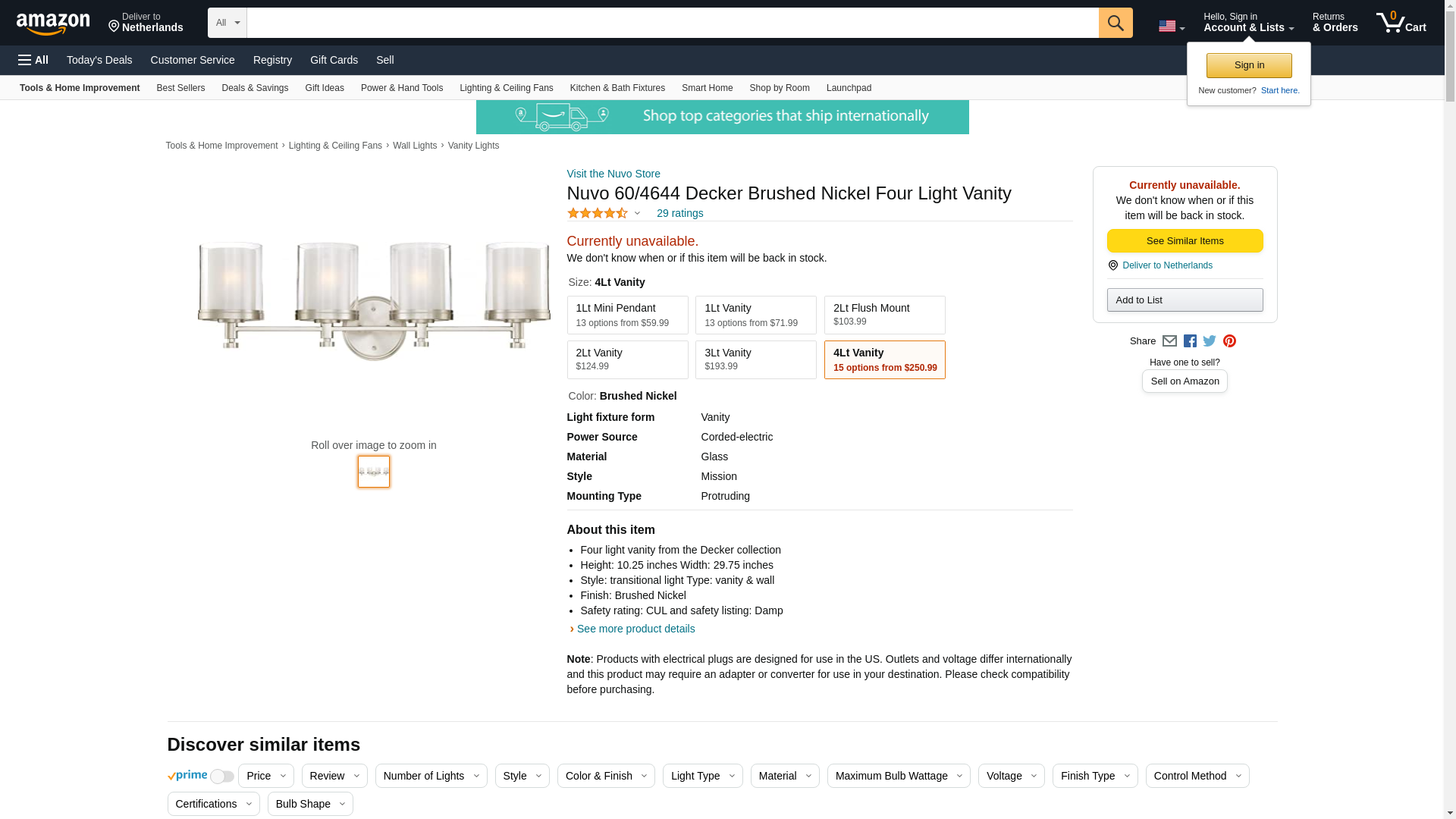Screen dimensions: 1456x819
Task: Click the Amazon logo
Action: pos(53,24)
